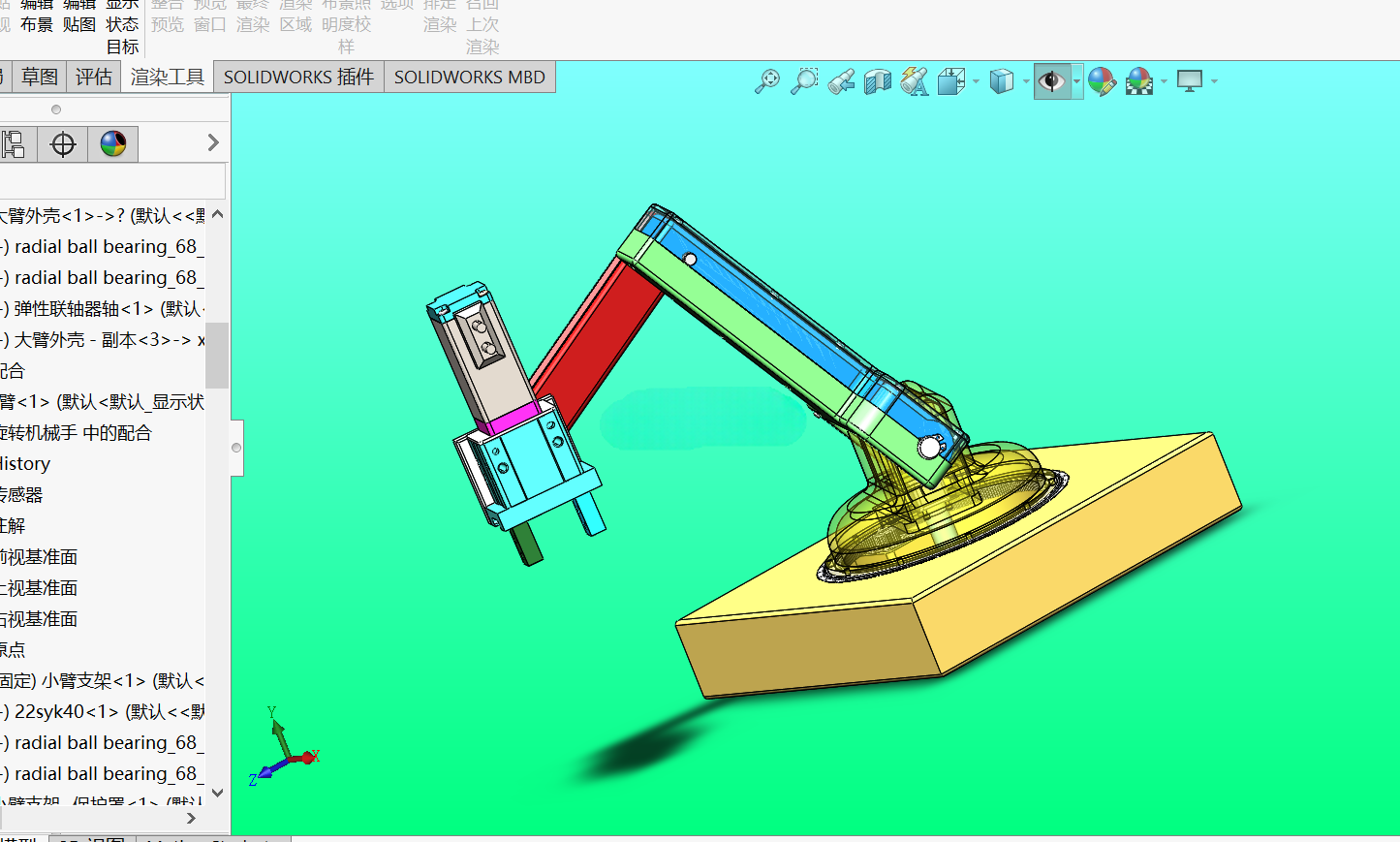The image size is (1400, 842).
Task: Open the crosshair manager tab in panel
Action: 63,144
